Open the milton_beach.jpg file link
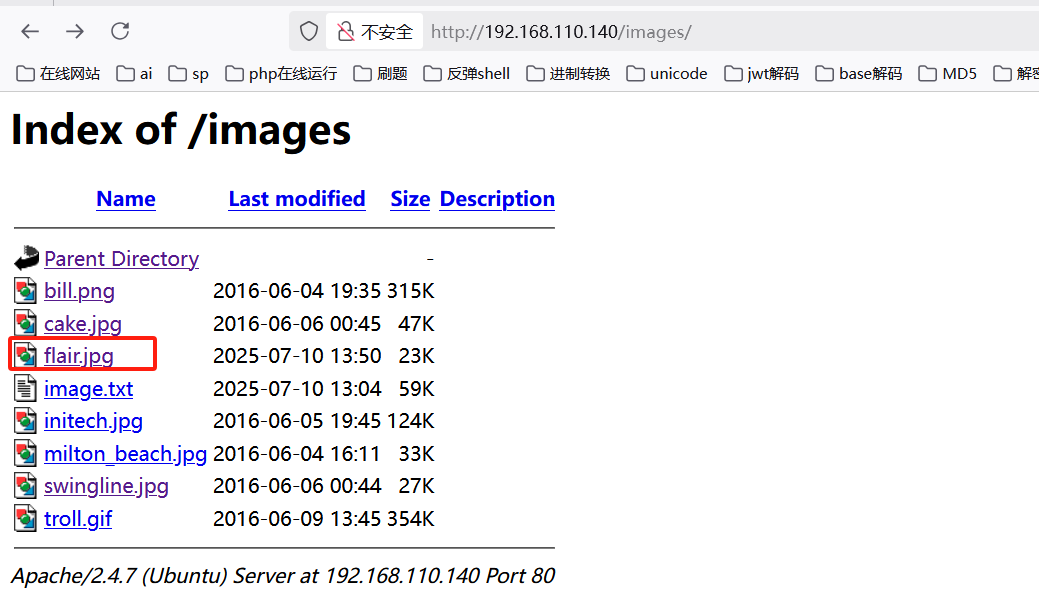The height and width of the screenshot is (602, 1039). [x=125, y=454]
